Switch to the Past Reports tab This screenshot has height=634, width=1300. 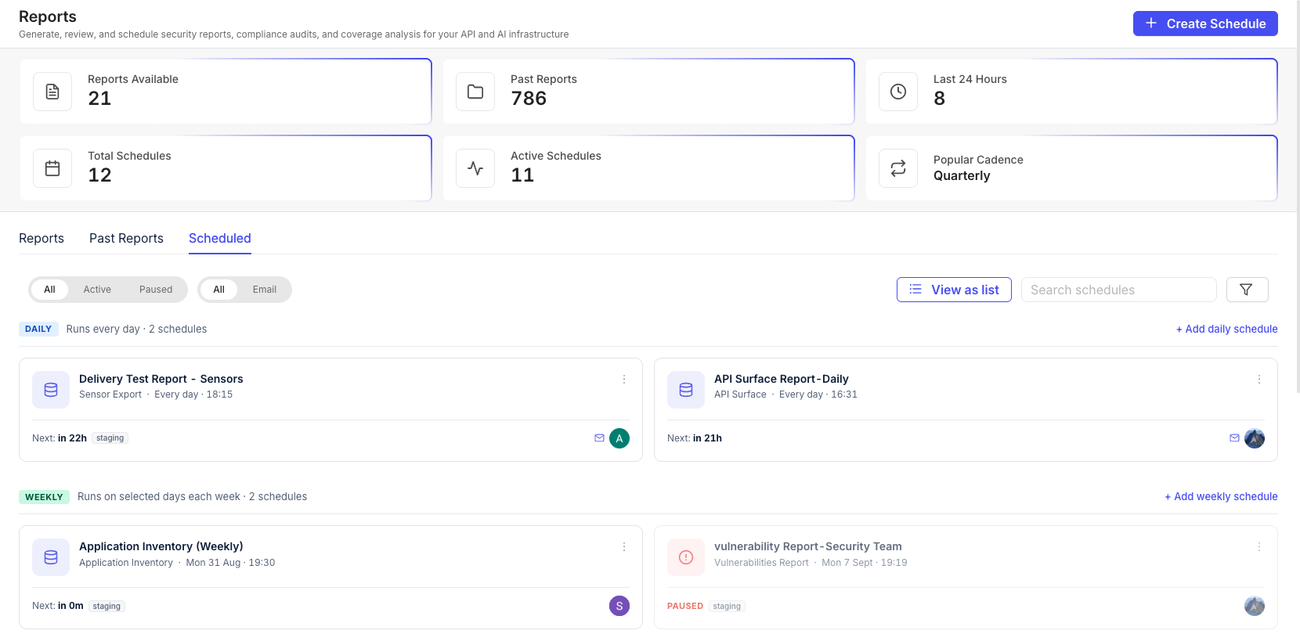click(x=126, y=238)
